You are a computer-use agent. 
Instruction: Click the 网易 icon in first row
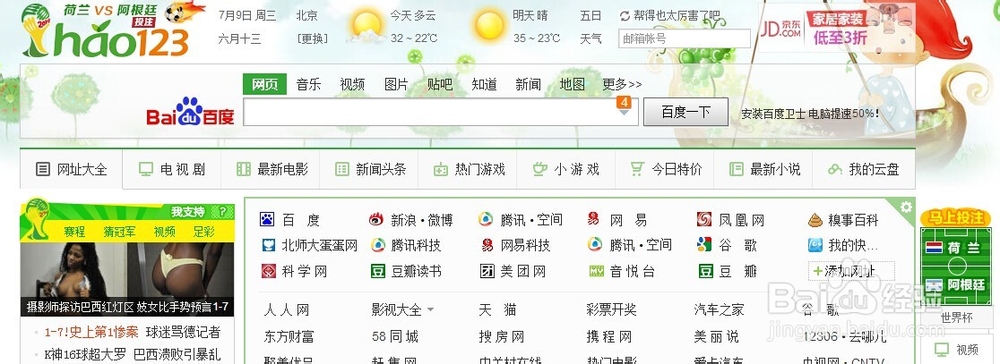(x=594, y=220)
